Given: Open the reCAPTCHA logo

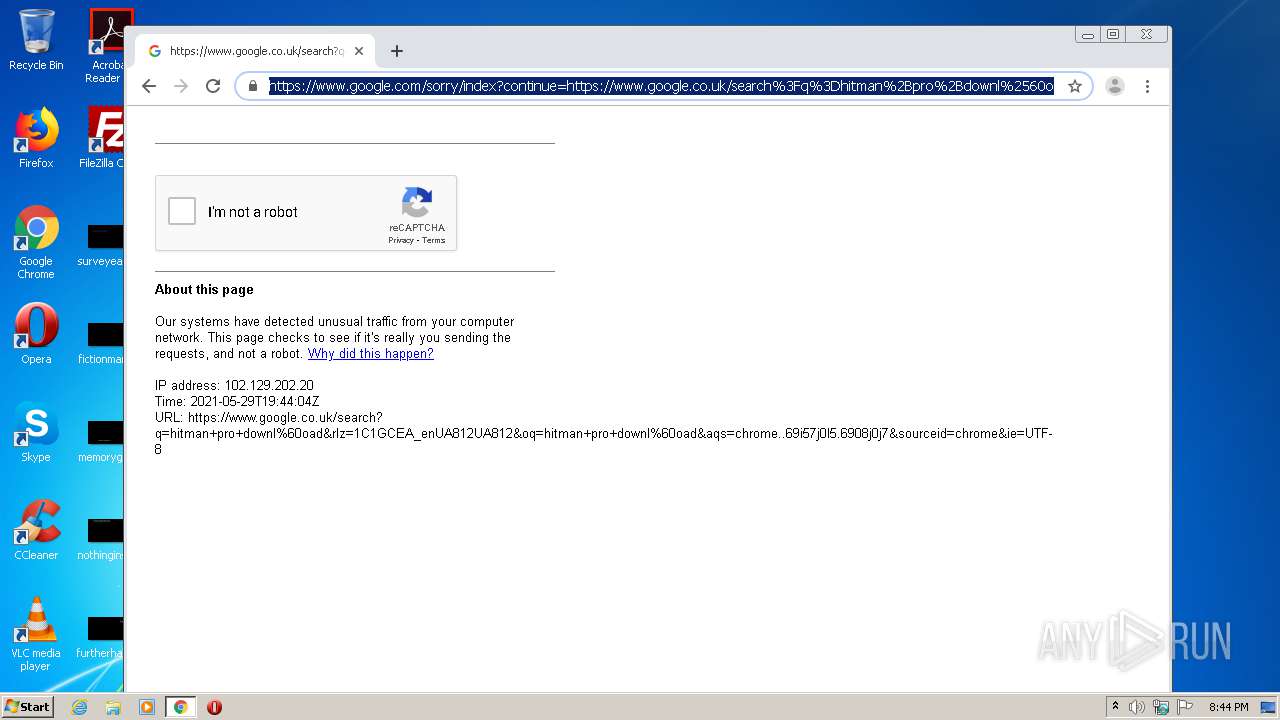Looking at the screenshot, I should 417,202.
